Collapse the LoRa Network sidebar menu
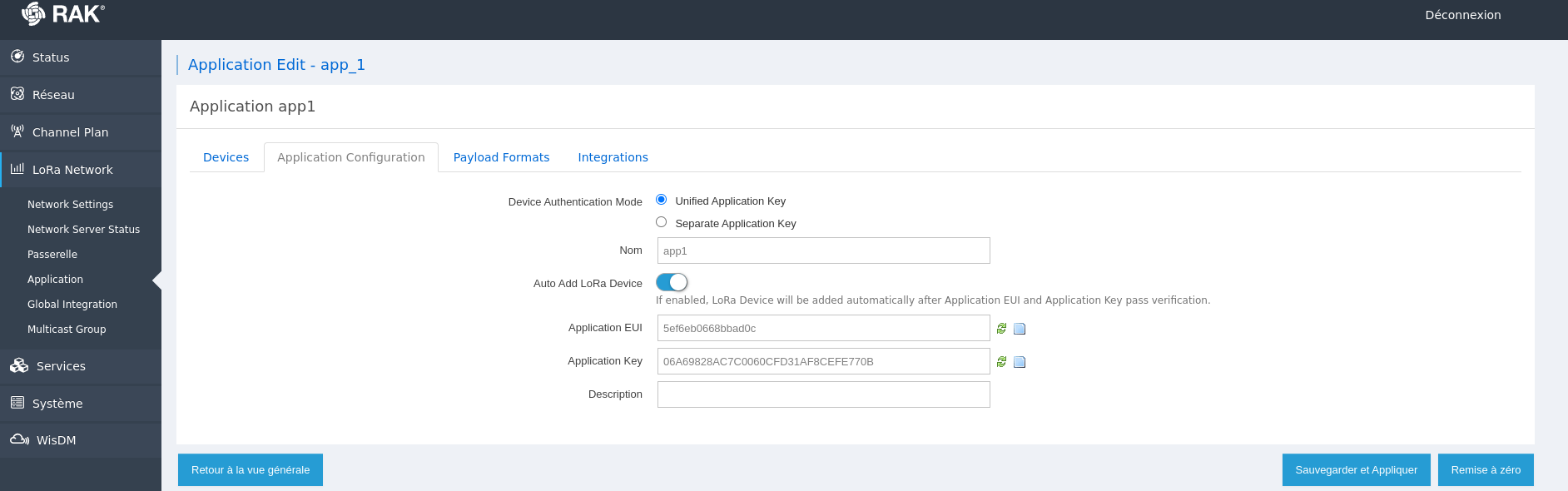 tap(72, 170)
